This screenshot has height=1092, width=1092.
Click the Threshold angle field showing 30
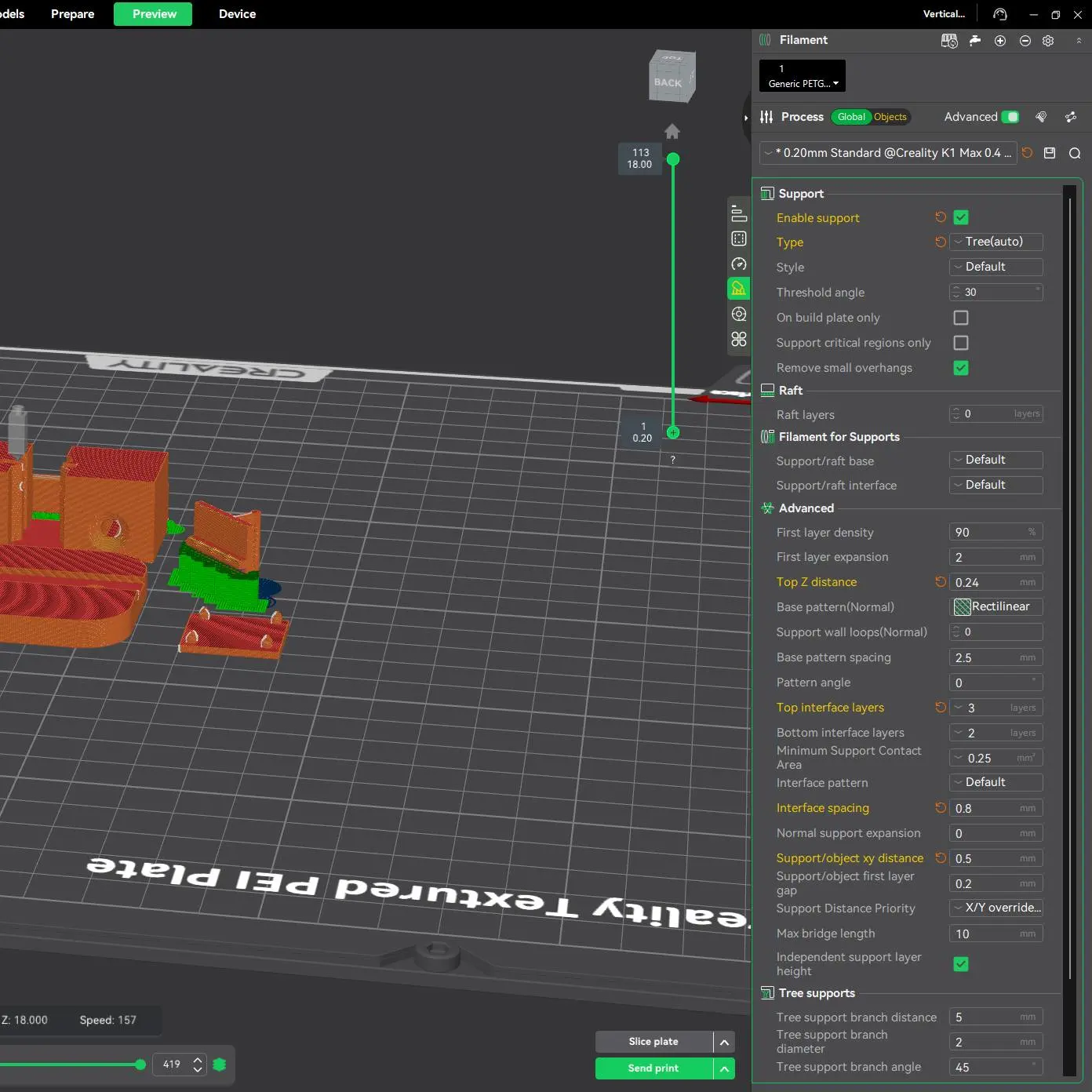[x=996, y=292]
